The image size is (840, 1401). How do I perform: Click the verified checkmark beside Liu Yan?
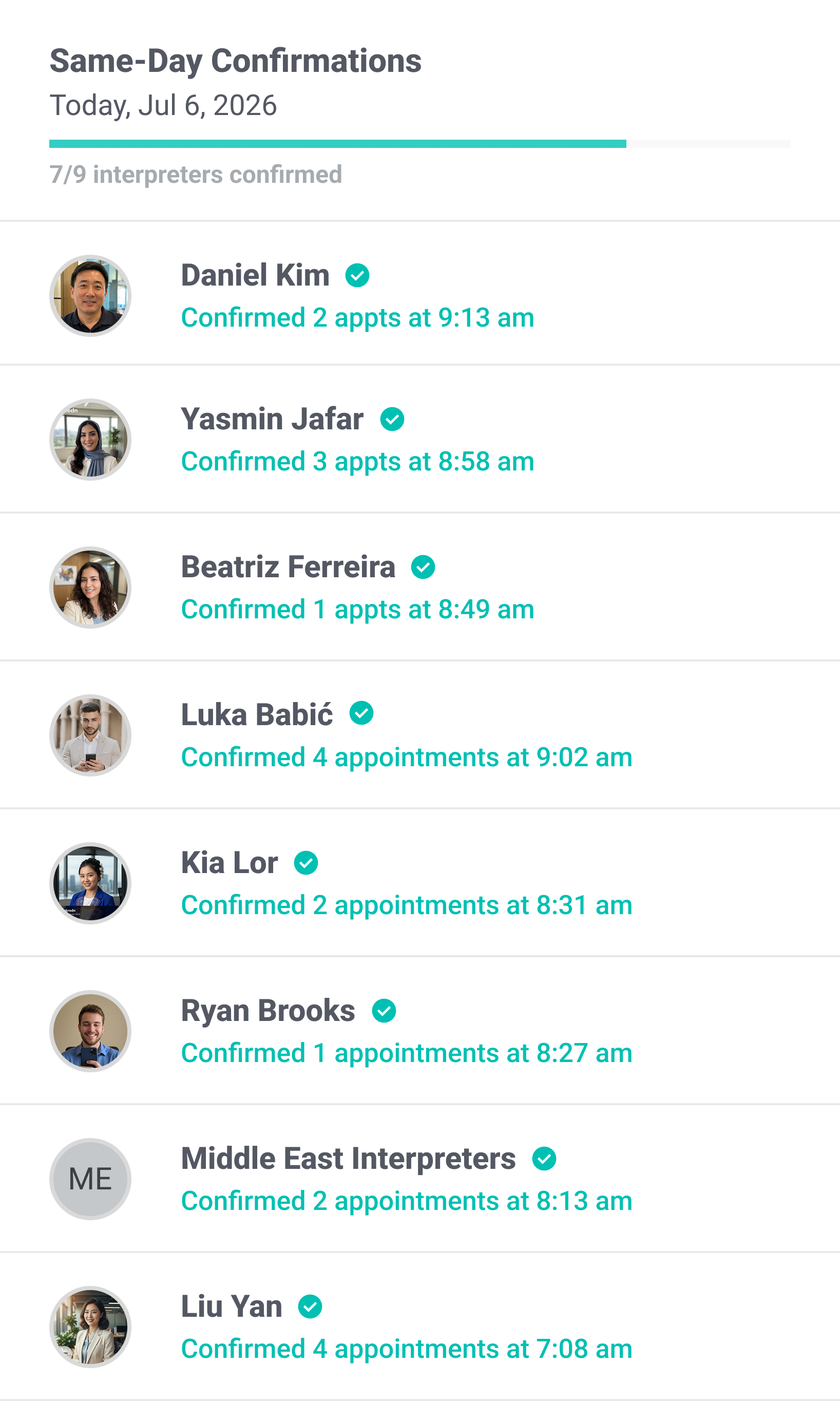pos(310,1307)
